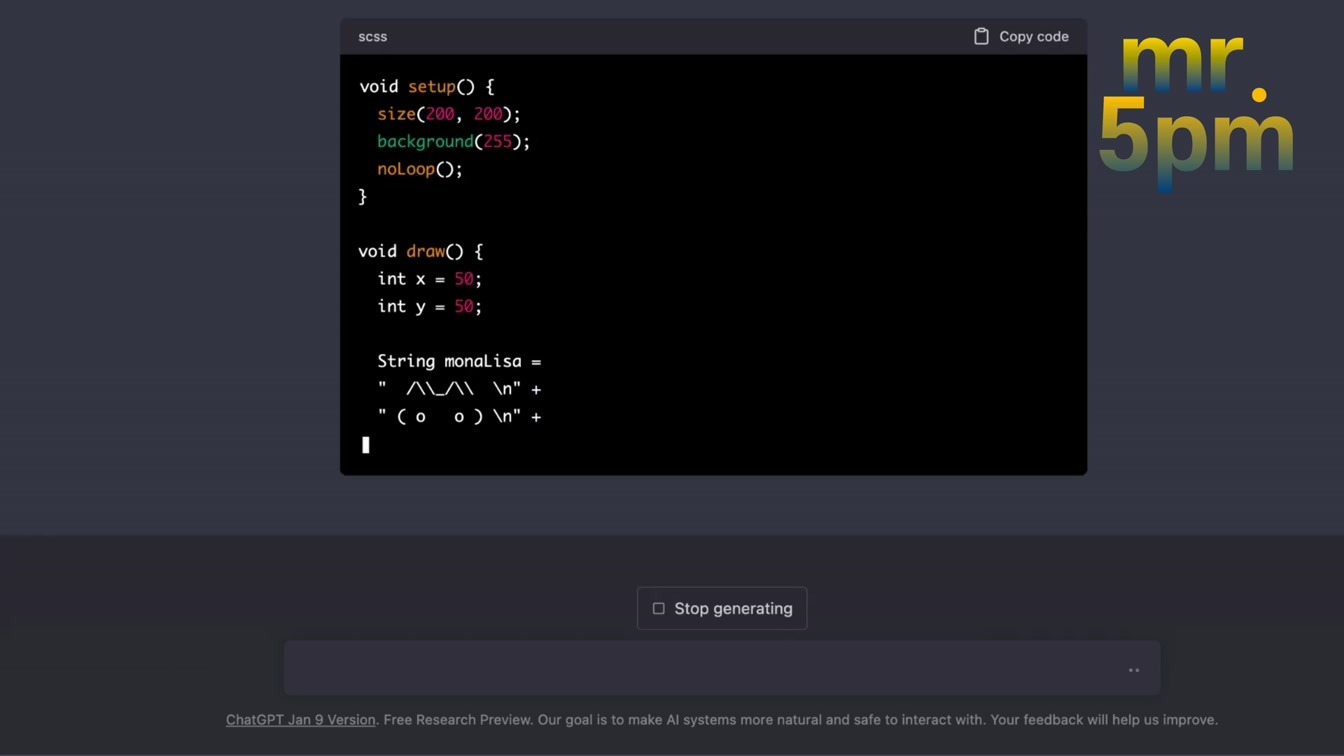Click the code line 'background(255);'
1344x756 pixels.
click(454, 142)
